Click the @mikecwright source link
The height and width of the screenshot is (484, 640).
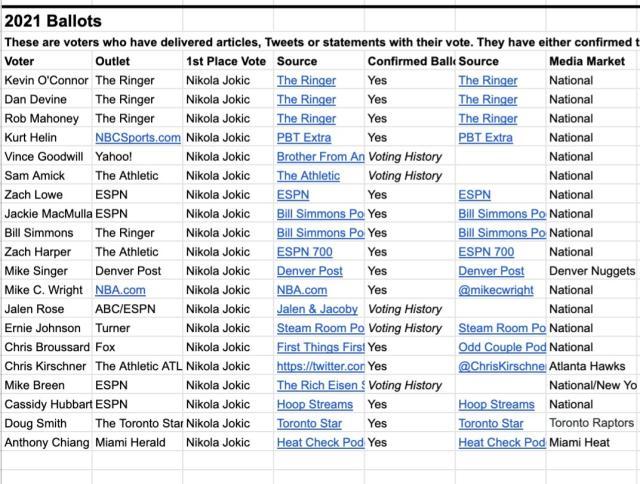[496, 290]
